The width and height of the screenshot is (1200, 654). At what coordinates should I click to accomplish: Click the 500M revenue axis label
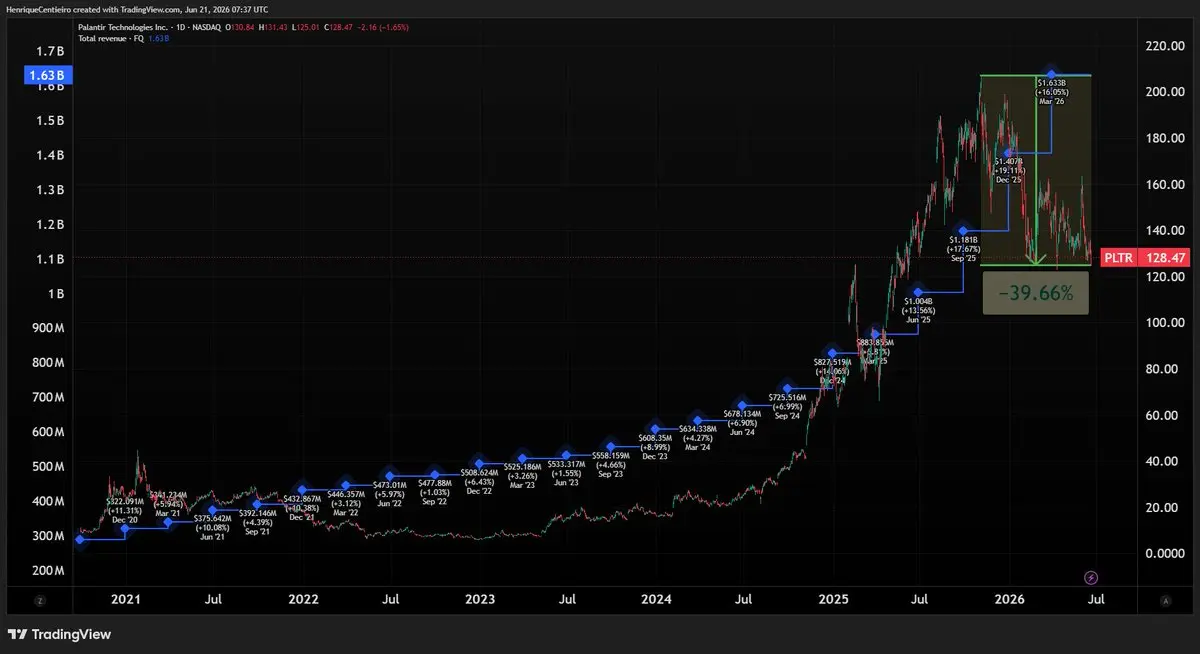coord(47,466)
